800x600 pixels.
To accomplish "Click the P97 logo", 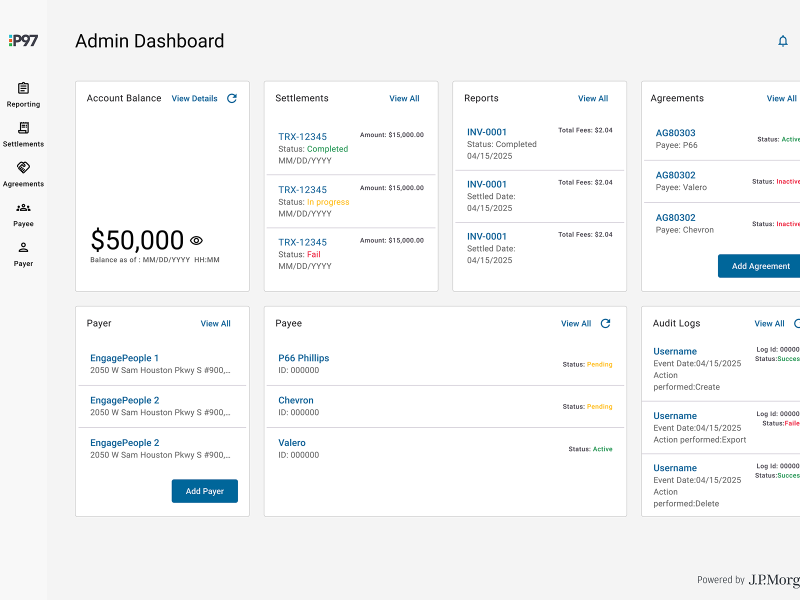I will [x=22, y=41].
